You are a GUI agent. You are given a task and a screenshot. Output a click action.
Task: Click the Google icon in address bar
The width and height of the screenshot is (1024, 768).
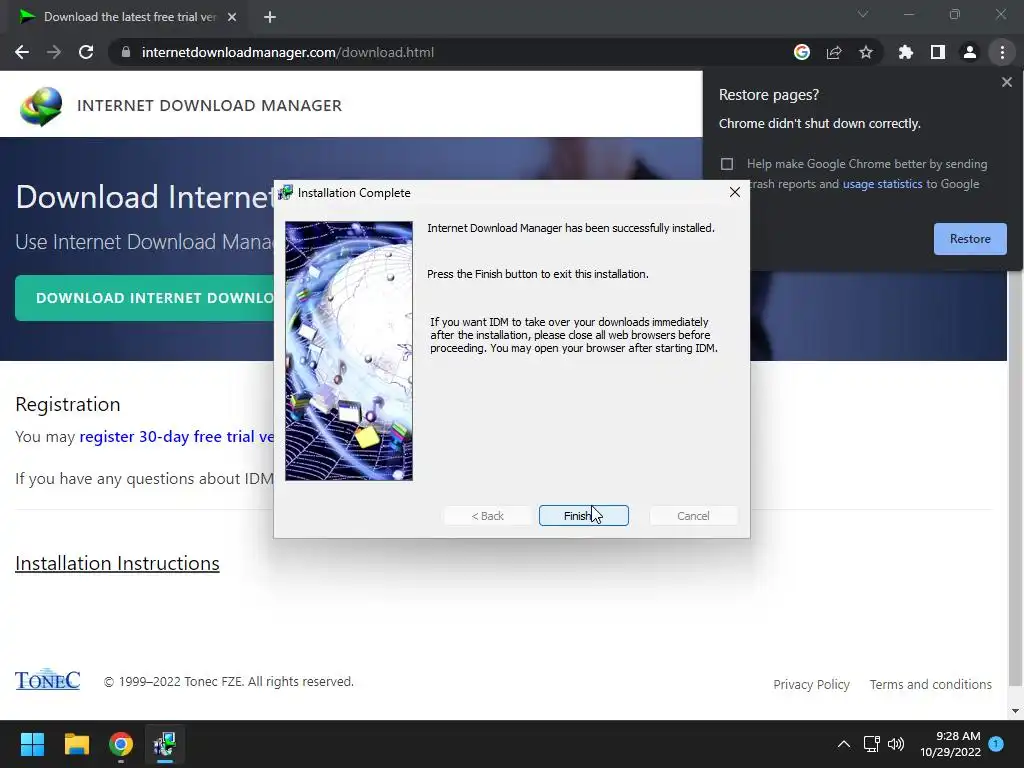click(x=801, y=52)
